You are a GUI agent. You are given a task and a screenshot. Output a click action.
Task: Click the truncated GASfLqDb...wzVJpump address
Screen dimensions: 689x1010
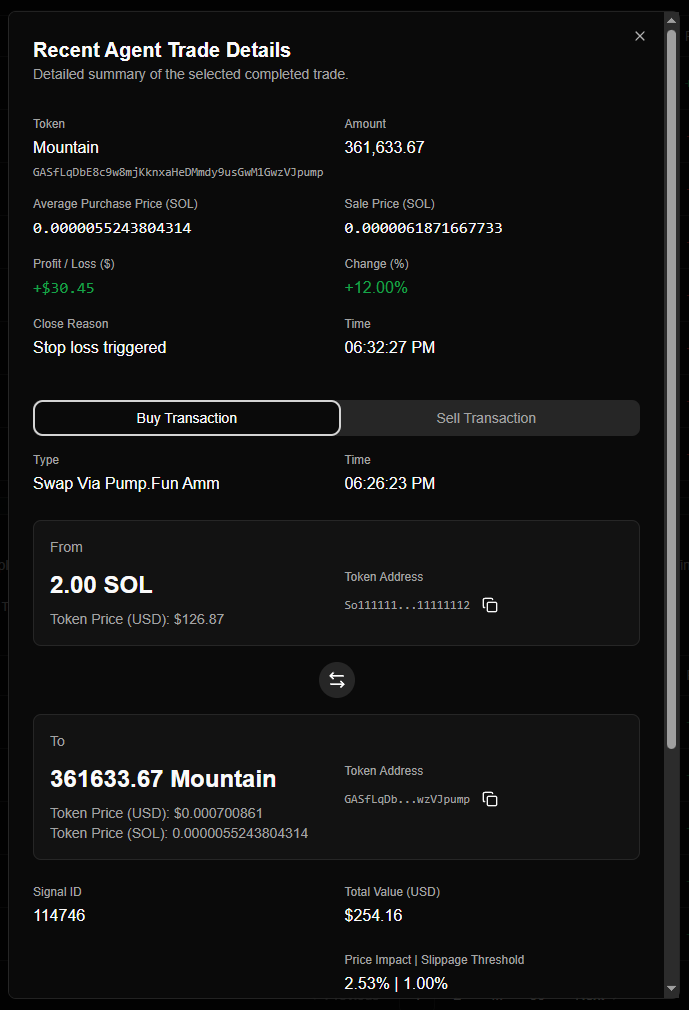[407, 799]
